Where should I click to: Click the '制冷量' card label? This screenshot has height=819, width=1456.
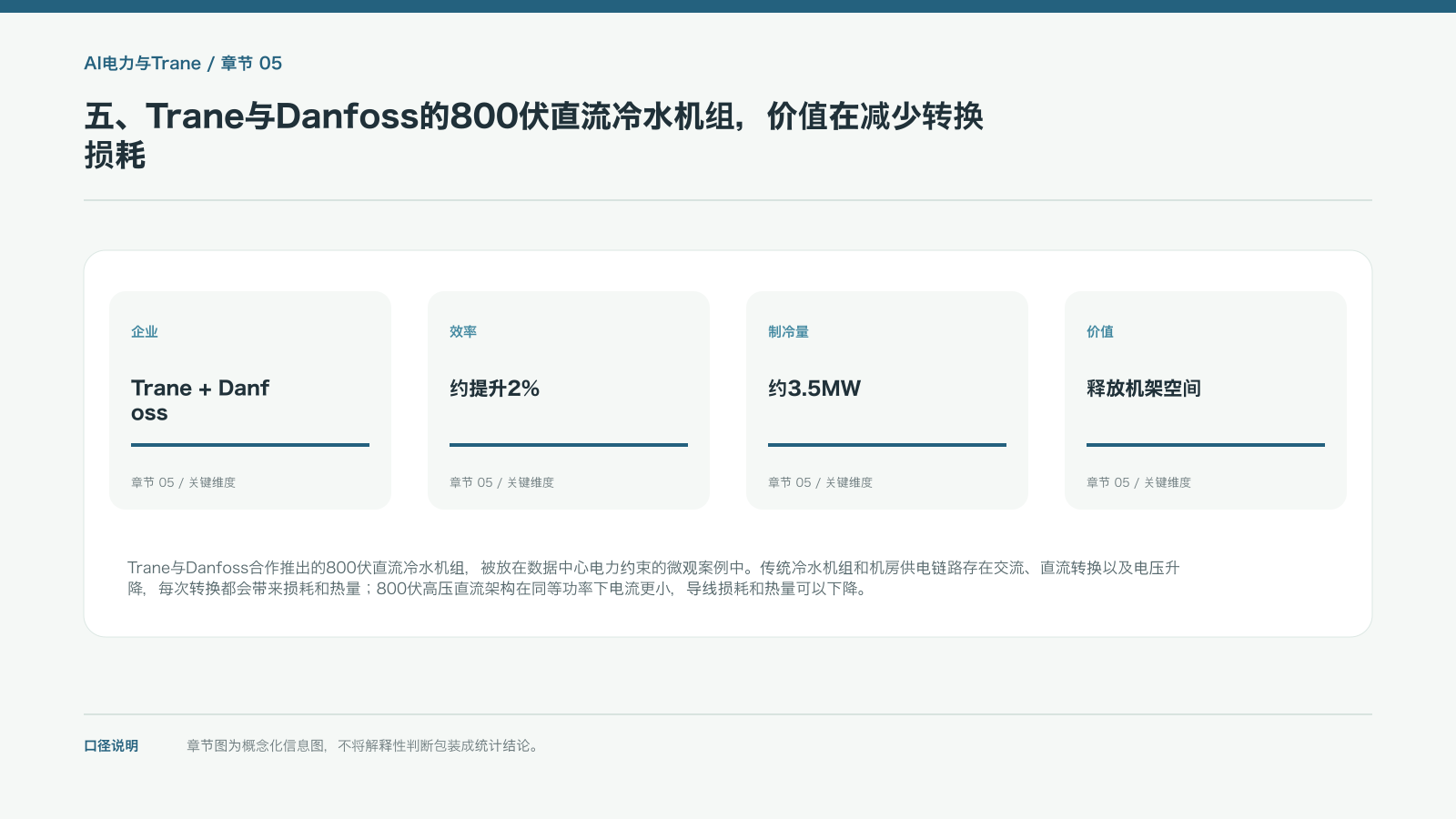(788, 332)
